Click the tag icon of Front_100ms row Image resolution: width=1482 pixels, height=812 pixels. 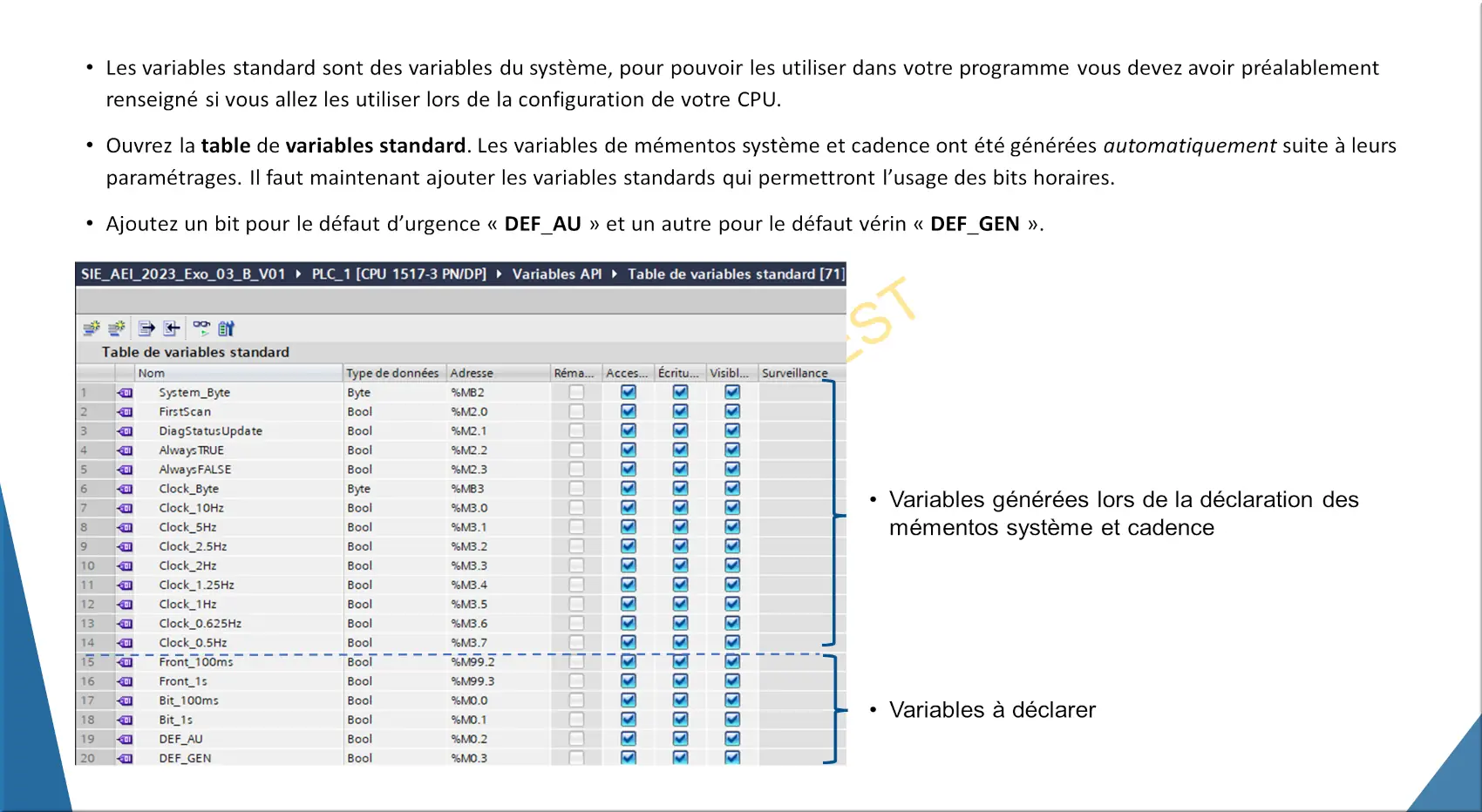click(x=126, y=662)
